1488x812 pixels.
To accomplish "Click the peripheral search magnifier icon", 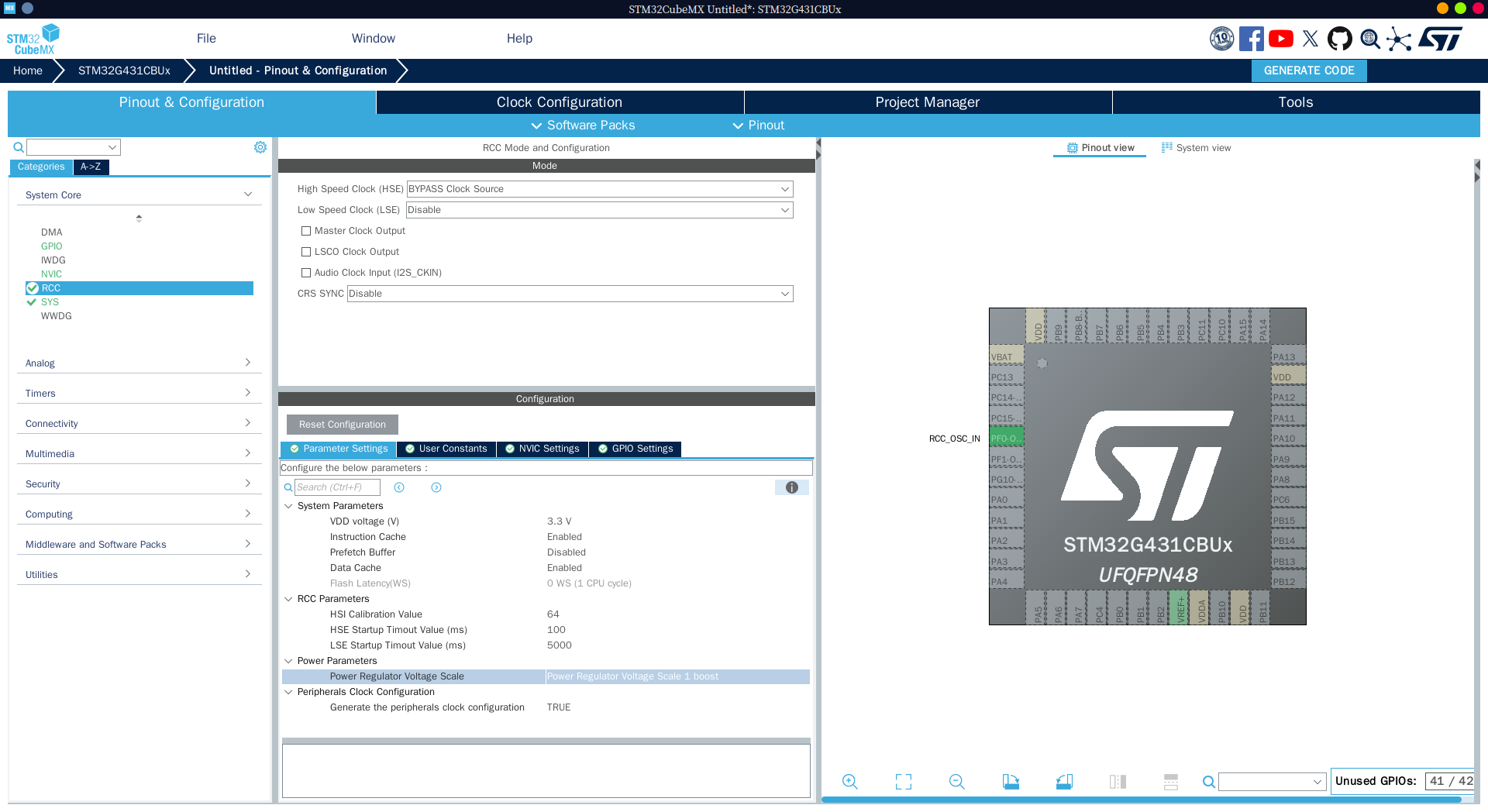I will pyautogui.click(x=19, y=147).
